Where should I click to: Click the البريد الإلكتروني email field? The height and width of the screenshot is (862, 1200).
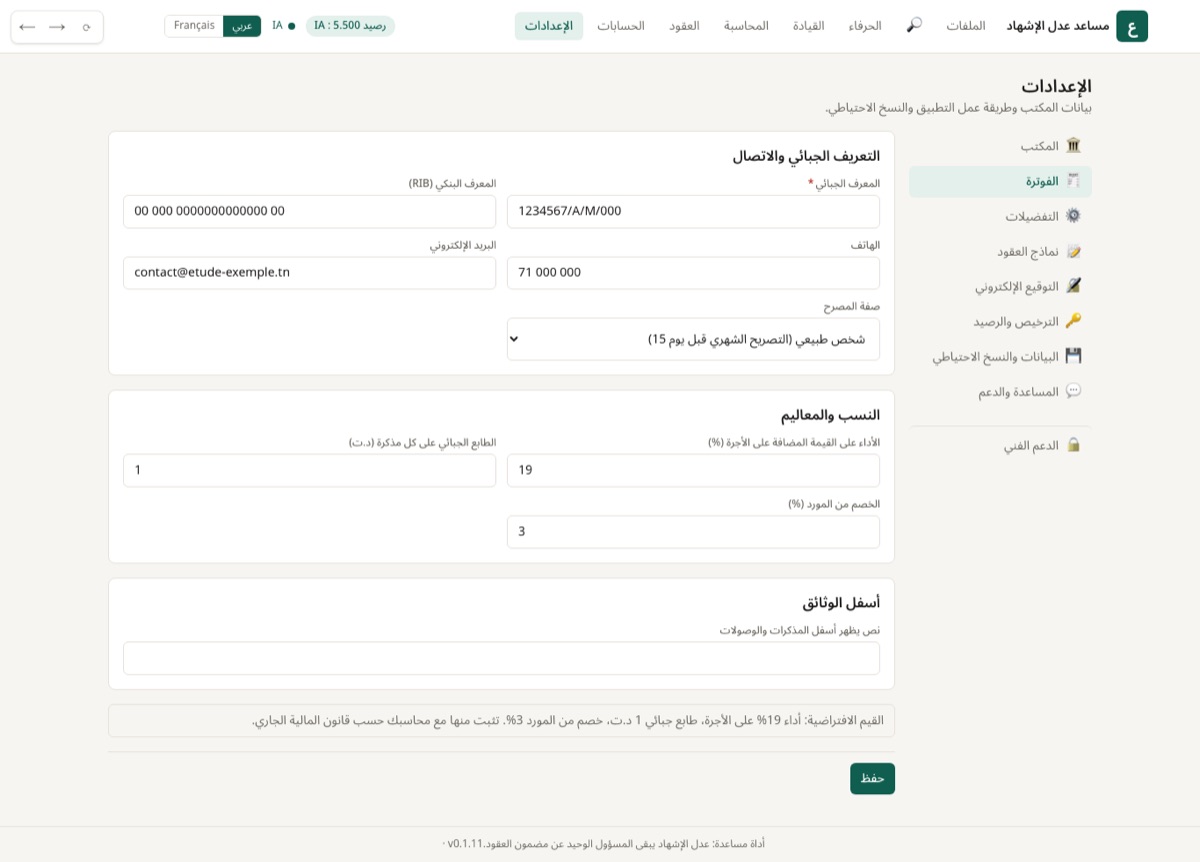tap(309, 273)
